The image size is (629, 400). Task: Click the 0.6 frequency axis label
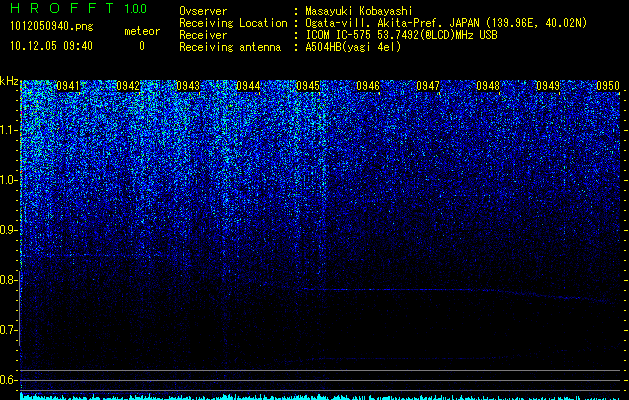(x=9, y=380)
